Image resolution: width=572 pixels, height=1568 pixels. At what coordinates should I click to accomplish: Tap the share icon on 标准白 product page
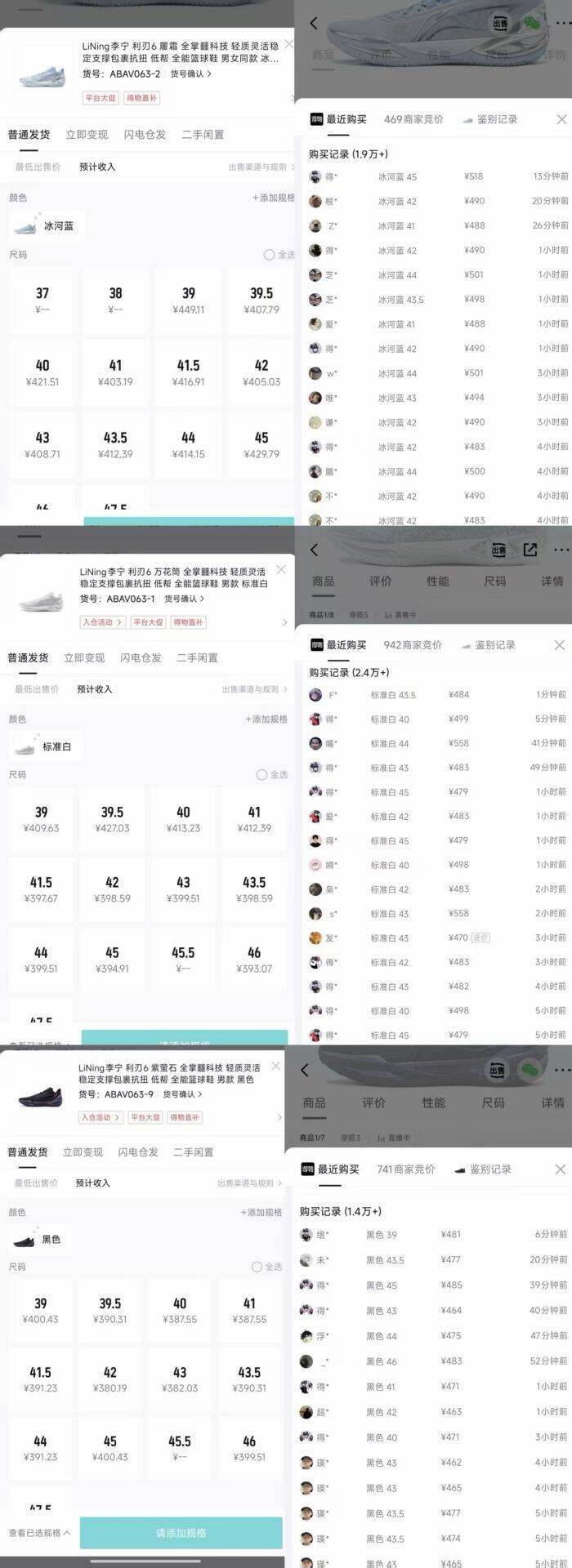coord(530,550)
